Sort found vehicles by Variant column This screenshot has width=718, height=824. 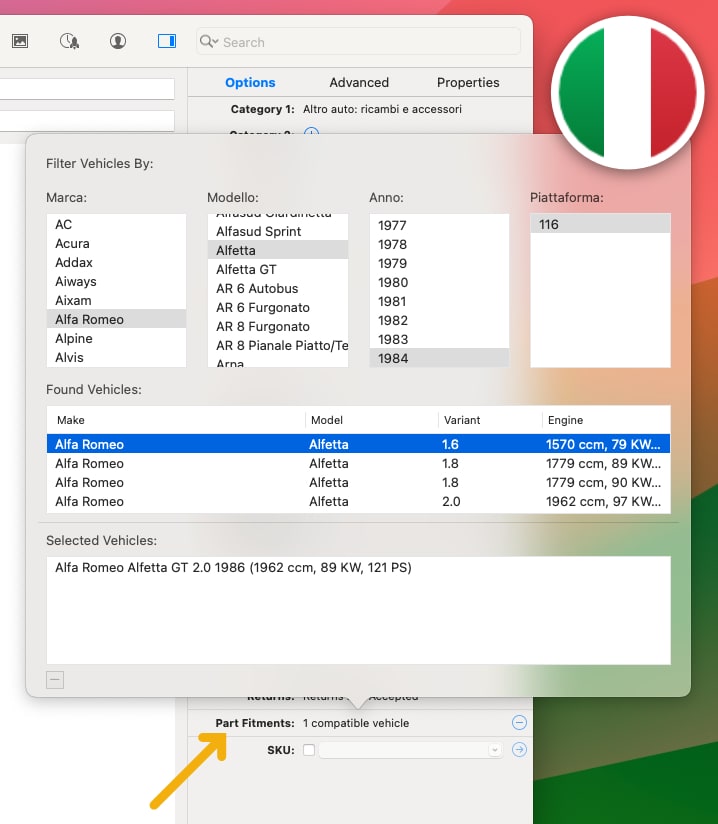(x=490, y=420)
